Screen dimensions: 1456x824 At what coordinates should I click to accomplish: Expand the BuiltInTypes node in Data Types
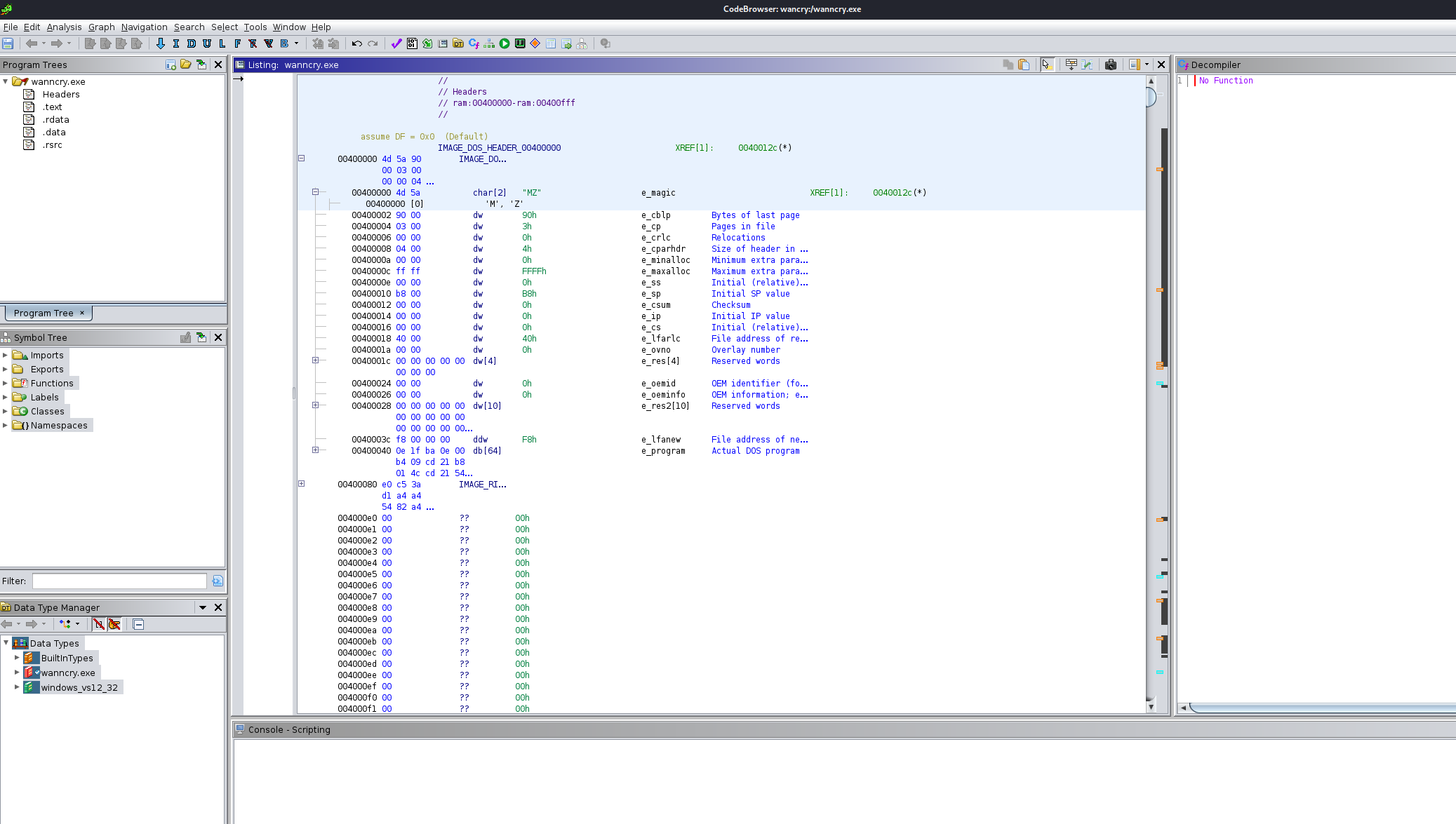click(x=17, y=658)
